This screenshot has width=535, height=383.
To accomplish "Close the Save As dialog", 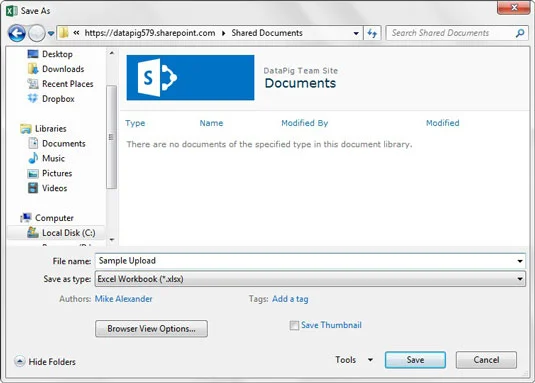I will pos(514,8).
